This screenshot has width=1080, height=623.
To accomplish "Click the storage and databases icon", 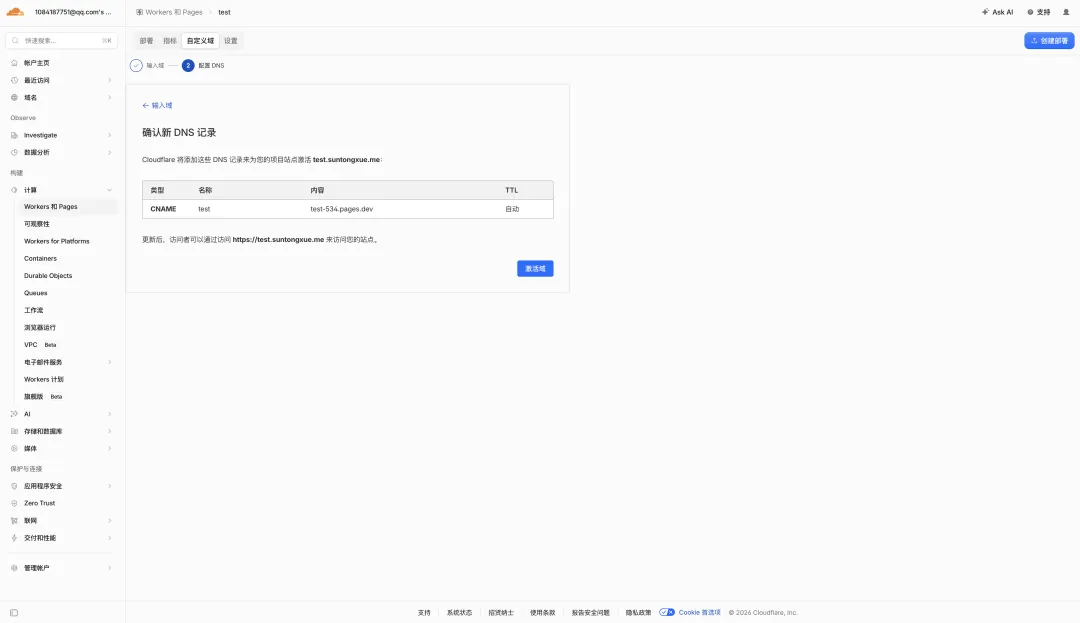I will [14, 432].
